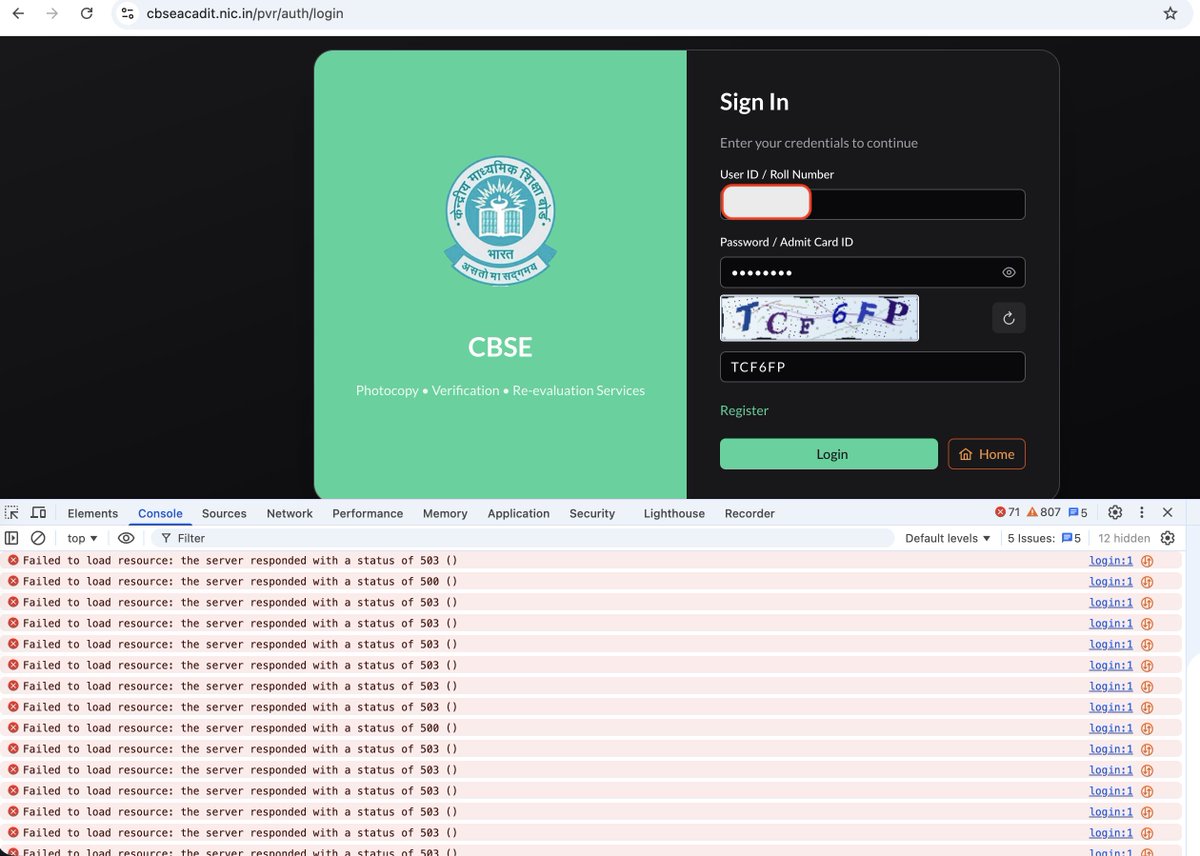Open the Network tab
Screen dimensions: 1200x856
click(x=290, y=513)
